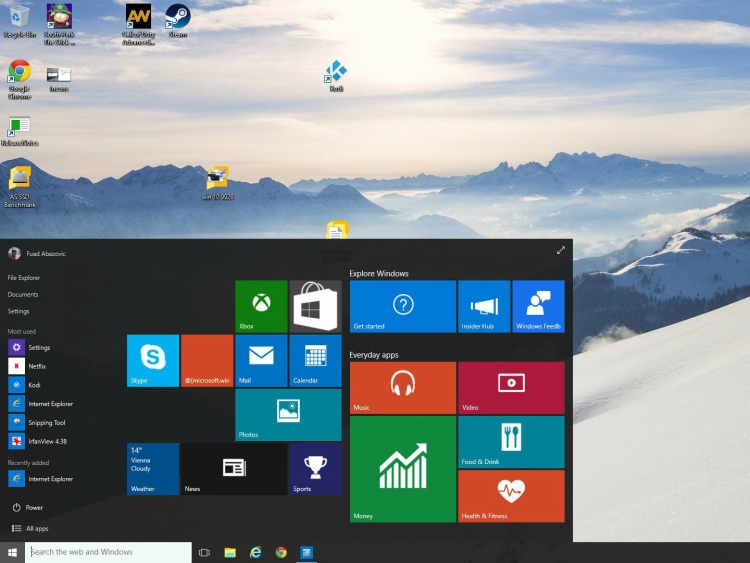Screen dimensions: 750x563
Task: Click the Task View taskbar icon
Action: (x=204, y=552)
